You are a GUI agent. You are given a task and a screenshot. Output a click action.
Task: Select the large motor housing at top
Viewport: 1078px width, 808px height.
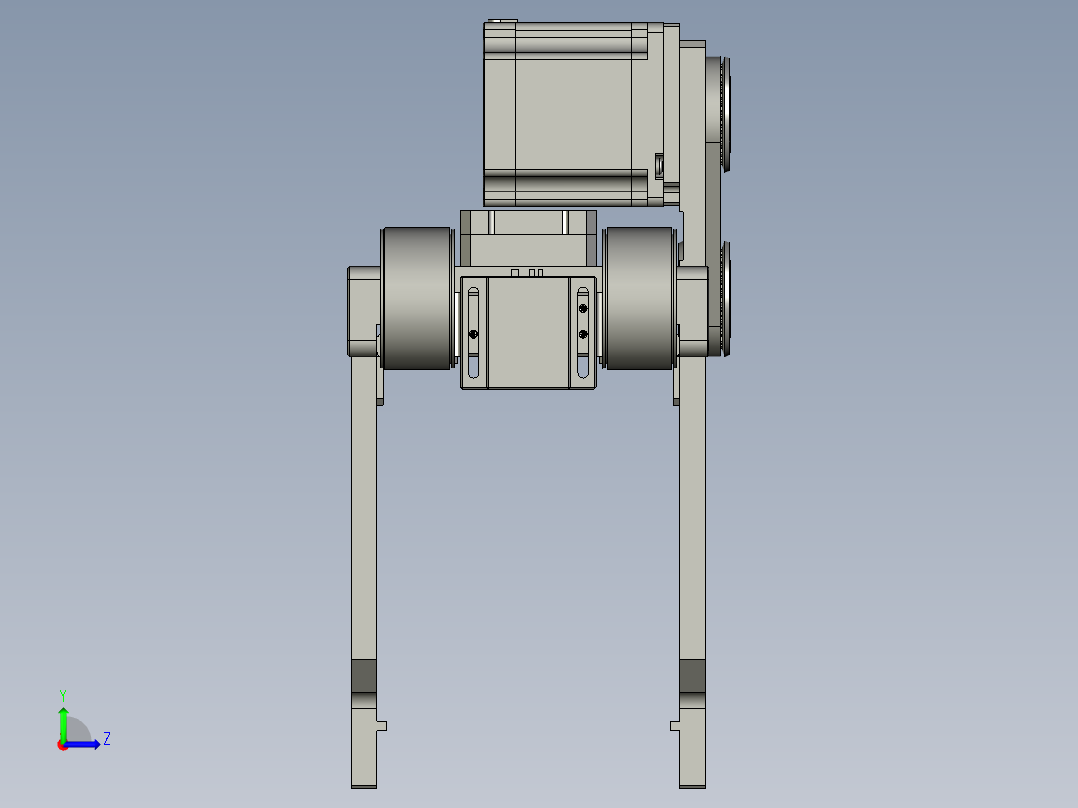pos(574,114)
